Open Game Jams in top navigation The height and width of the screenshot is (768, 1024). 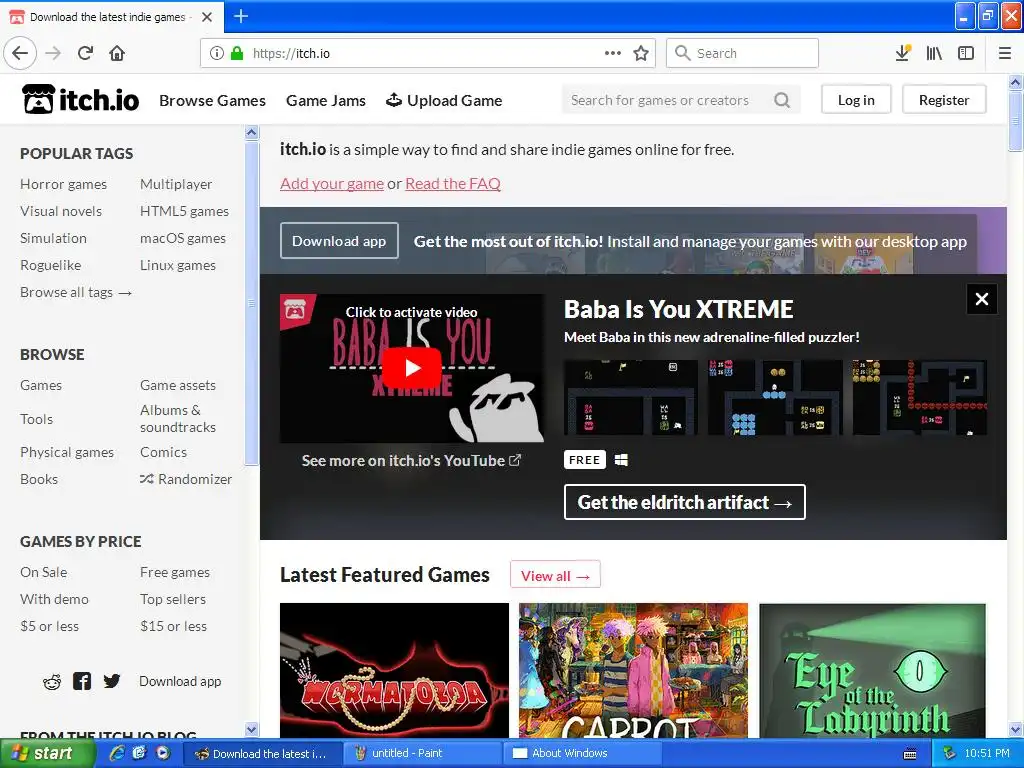pyautogui.click(x=326, y=101)
